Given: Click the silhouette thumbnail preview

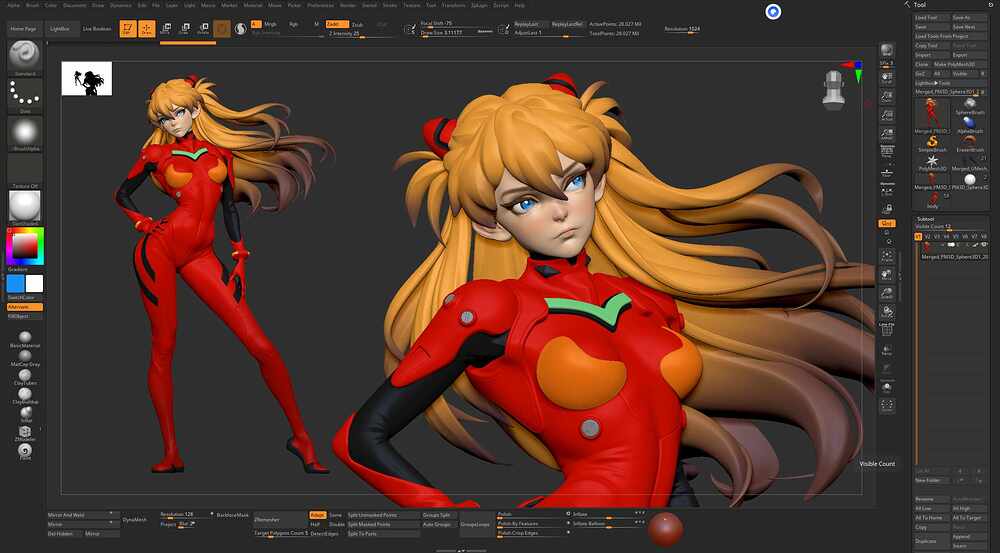Looking at the screenshot, I should click(87, 78).
